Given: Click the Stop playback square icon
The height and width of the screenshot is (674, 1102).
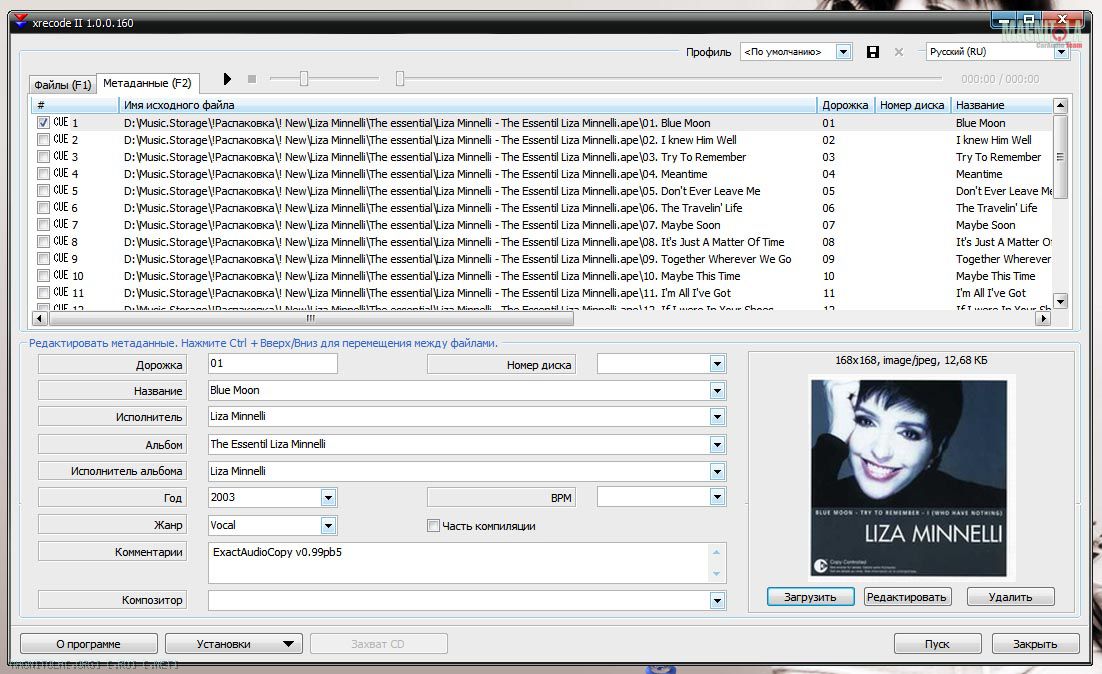Looking at the screenshot, I should click(252, 79).
